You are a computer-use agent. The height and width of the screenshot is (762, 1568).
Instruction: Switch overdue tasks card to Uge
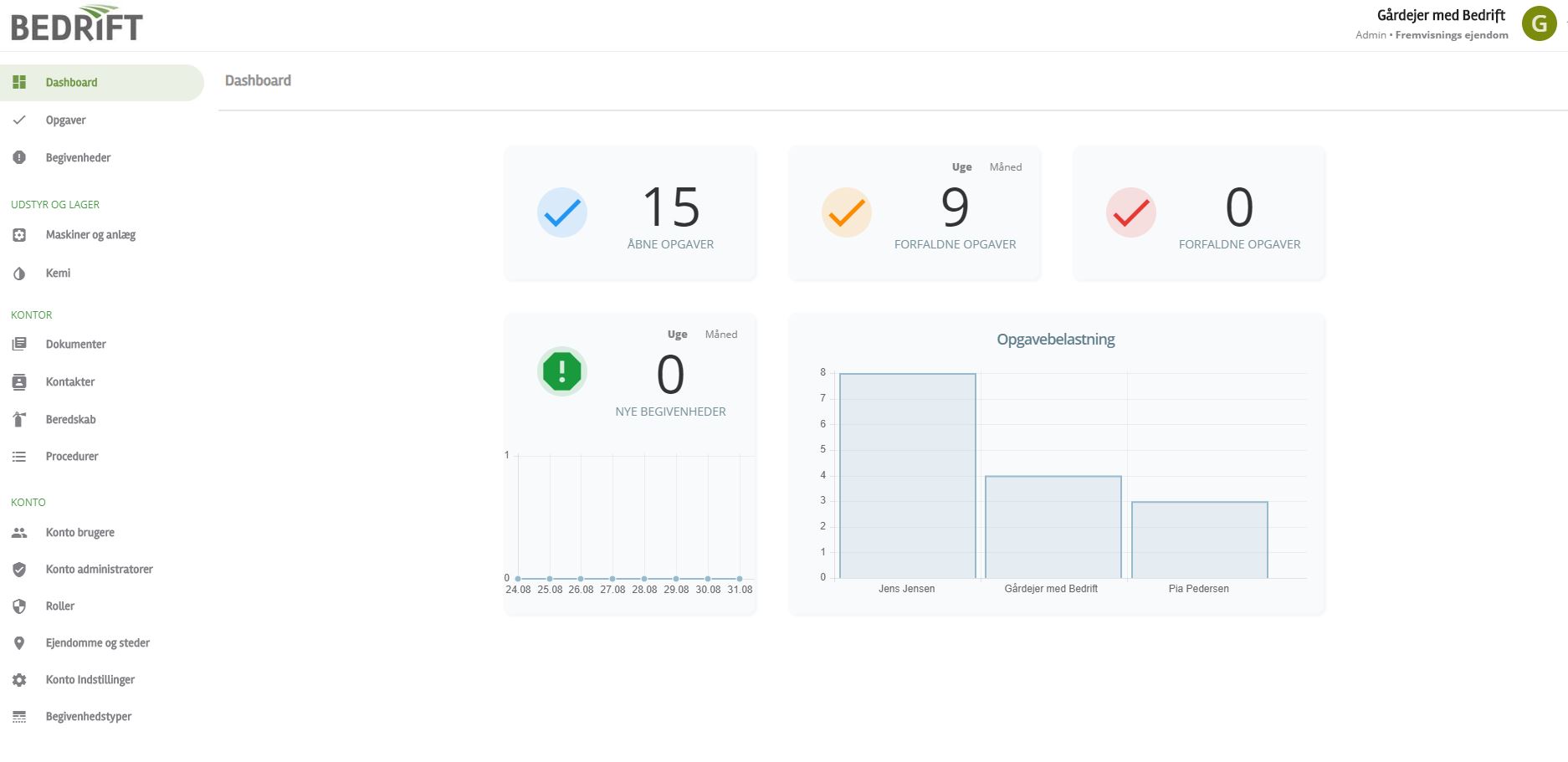pos(961,167)
